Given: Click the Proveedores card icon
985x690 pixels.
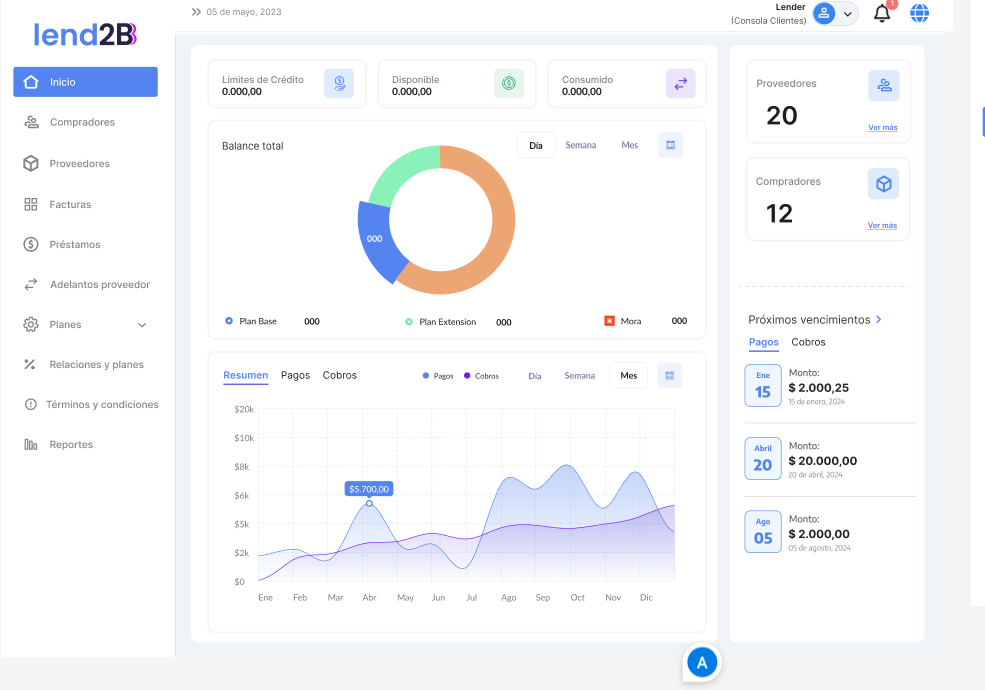Looking at the screenshot, I should (883, 86).
